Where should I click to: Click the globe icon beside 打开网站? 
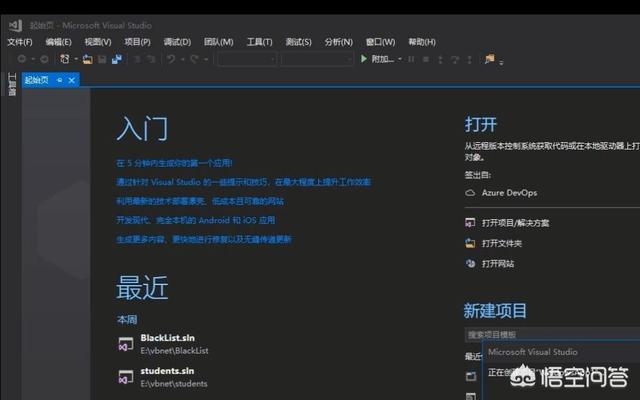point(470,263)
